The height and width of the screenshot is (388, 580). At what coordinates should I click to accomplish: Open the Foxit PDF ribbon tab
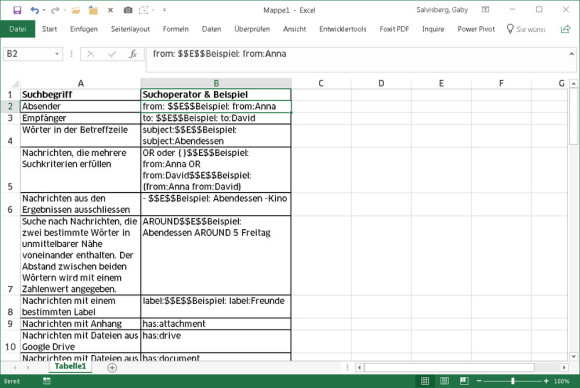[394, 29]
